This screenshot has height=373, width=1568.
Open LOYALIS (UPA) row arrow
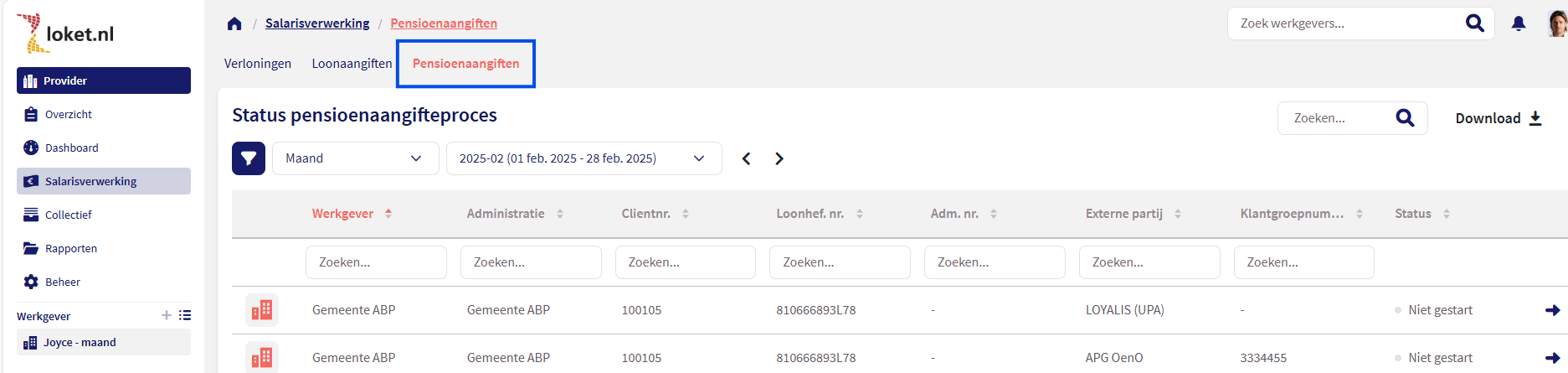coord(1552,310)
